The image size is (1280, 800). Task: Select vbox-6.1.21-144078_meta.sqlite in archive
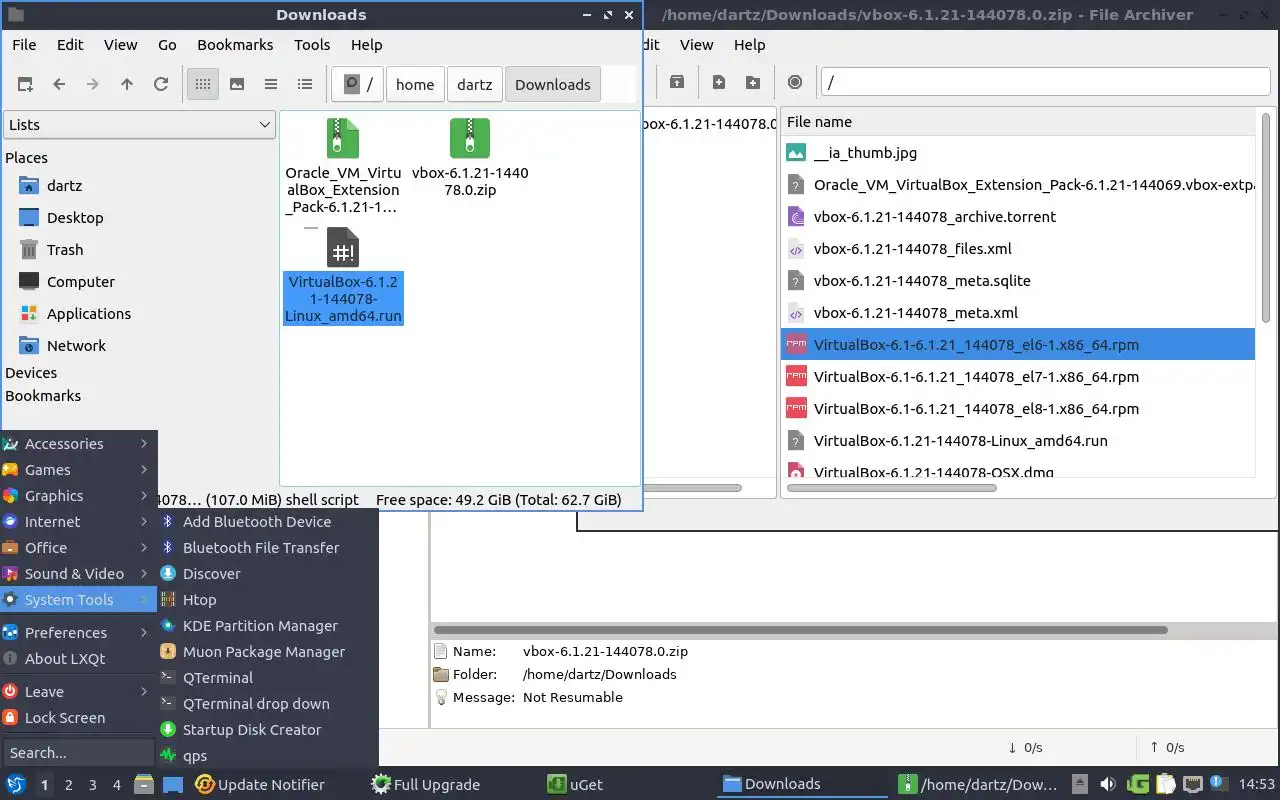point(1017,281)
